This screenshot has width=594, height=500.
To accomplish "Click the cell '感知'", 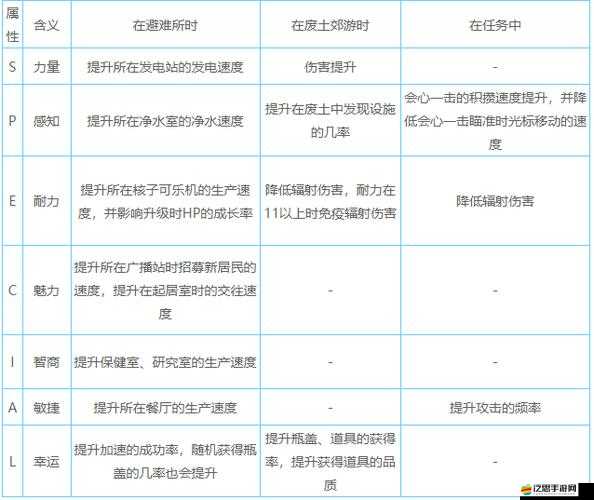I will 47,120.
